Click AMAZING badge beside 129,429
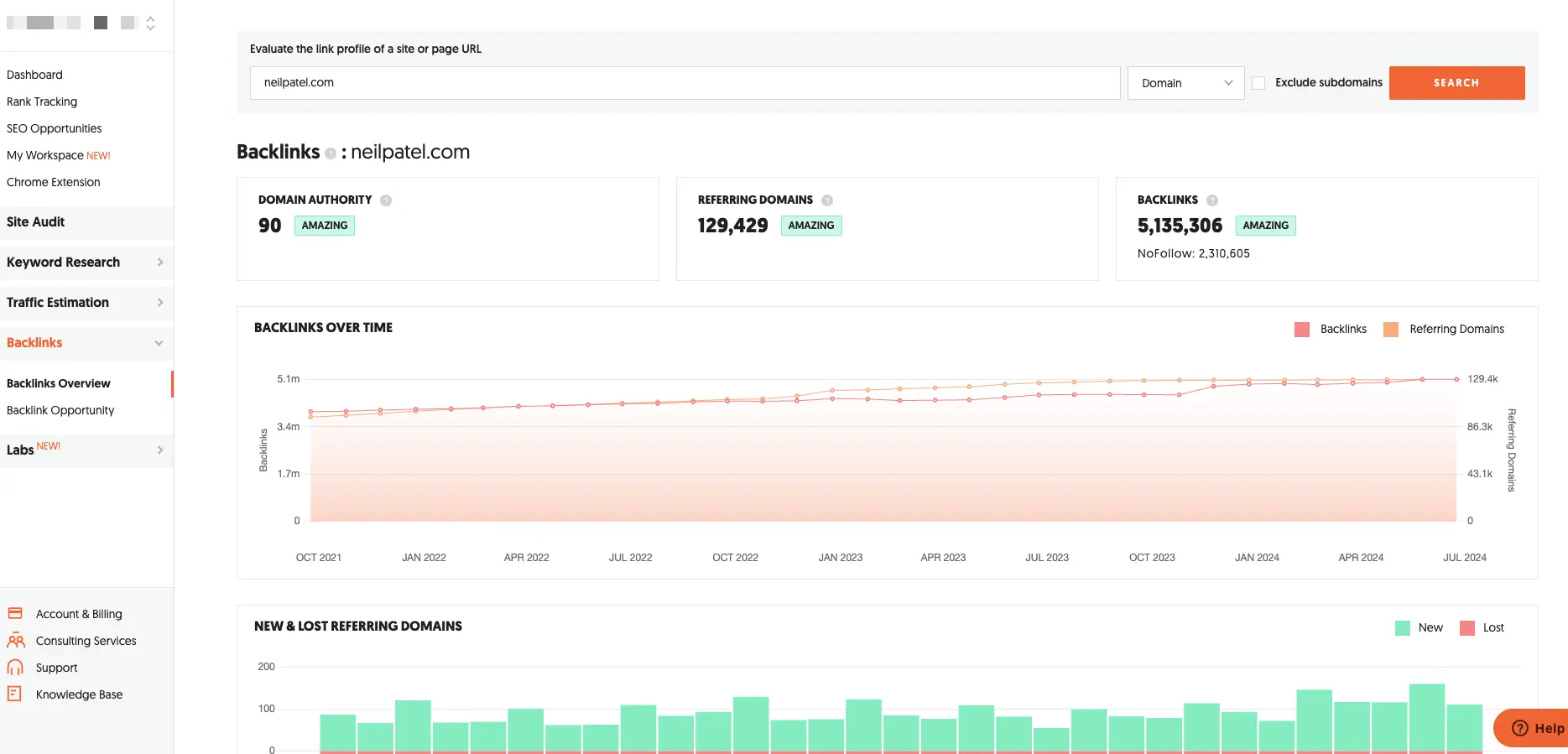The image size is (1568, 754). (811, 226)
